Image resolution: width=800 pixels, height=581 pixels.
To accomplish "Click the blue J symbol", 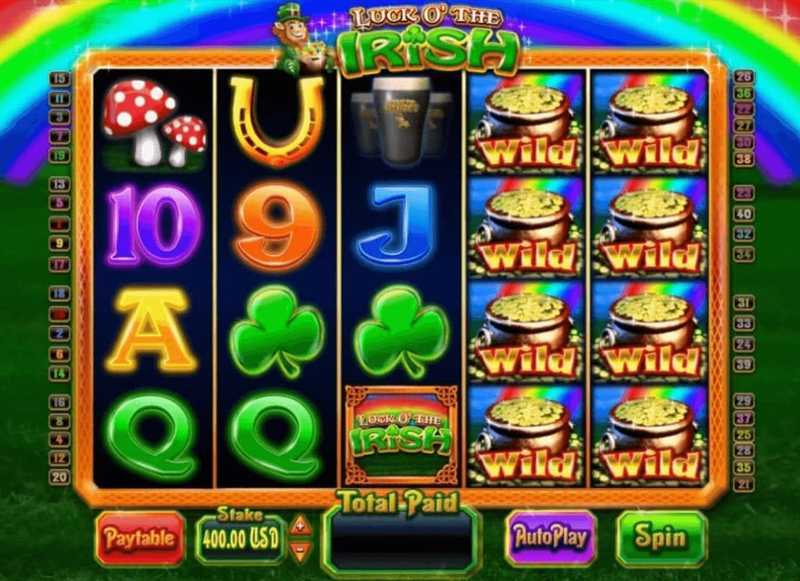I will pyautogui.click(x=401, y=226).
